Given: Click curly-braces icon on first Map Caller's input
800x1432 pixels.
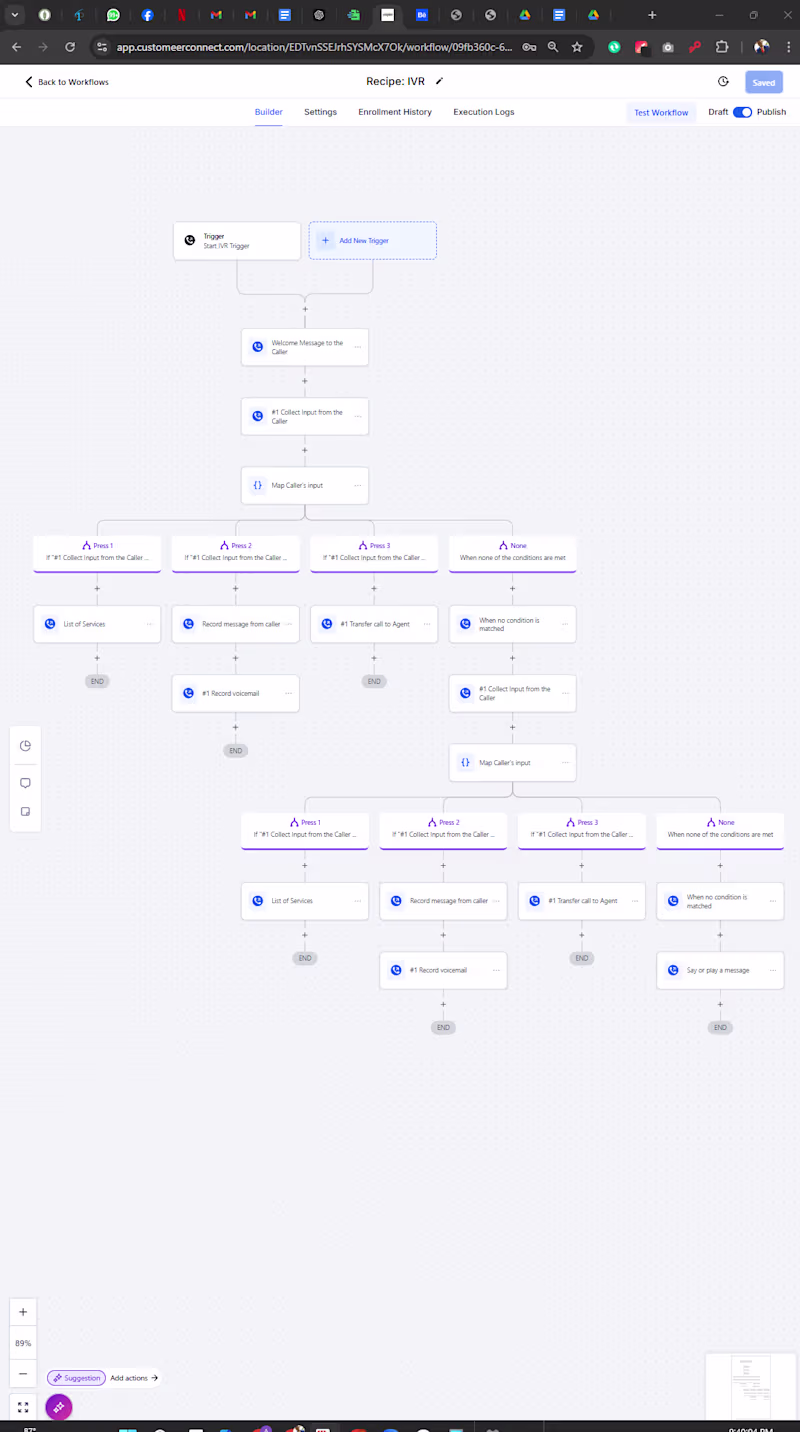Looking at the screenshot, I should [258, 485].
